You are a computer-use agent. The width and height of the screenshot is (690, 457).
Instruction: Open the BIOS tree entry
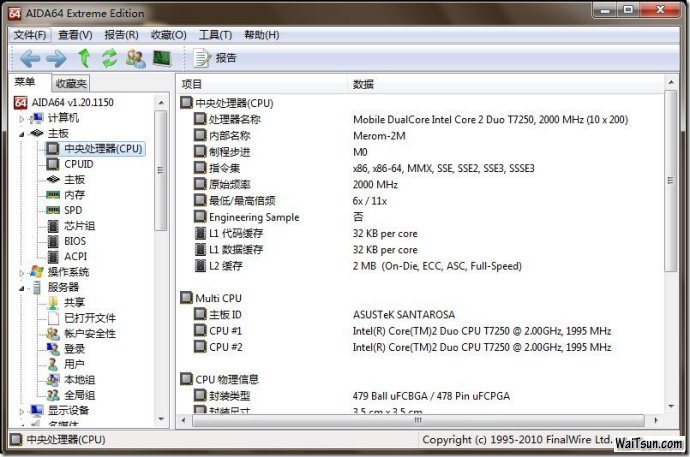point(74,241)
